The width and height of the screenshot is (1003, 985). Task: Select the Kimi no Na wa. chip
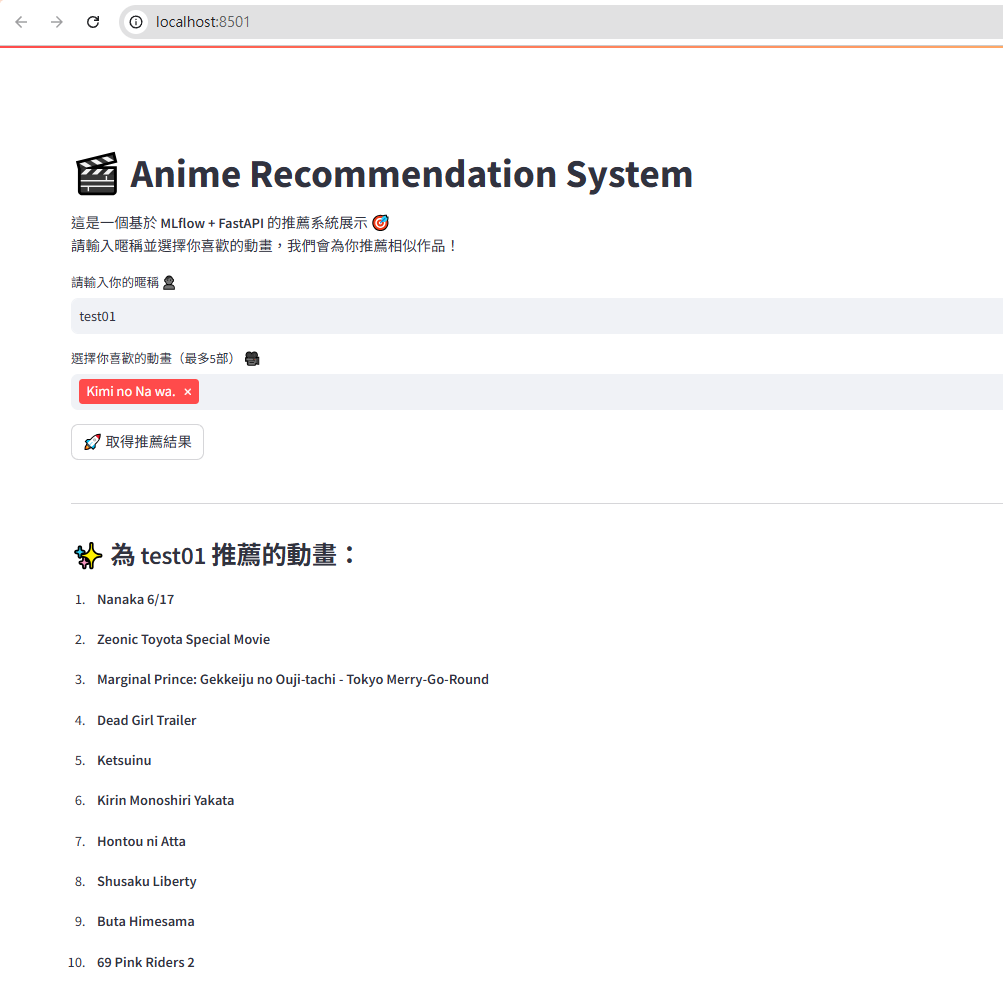131,391
